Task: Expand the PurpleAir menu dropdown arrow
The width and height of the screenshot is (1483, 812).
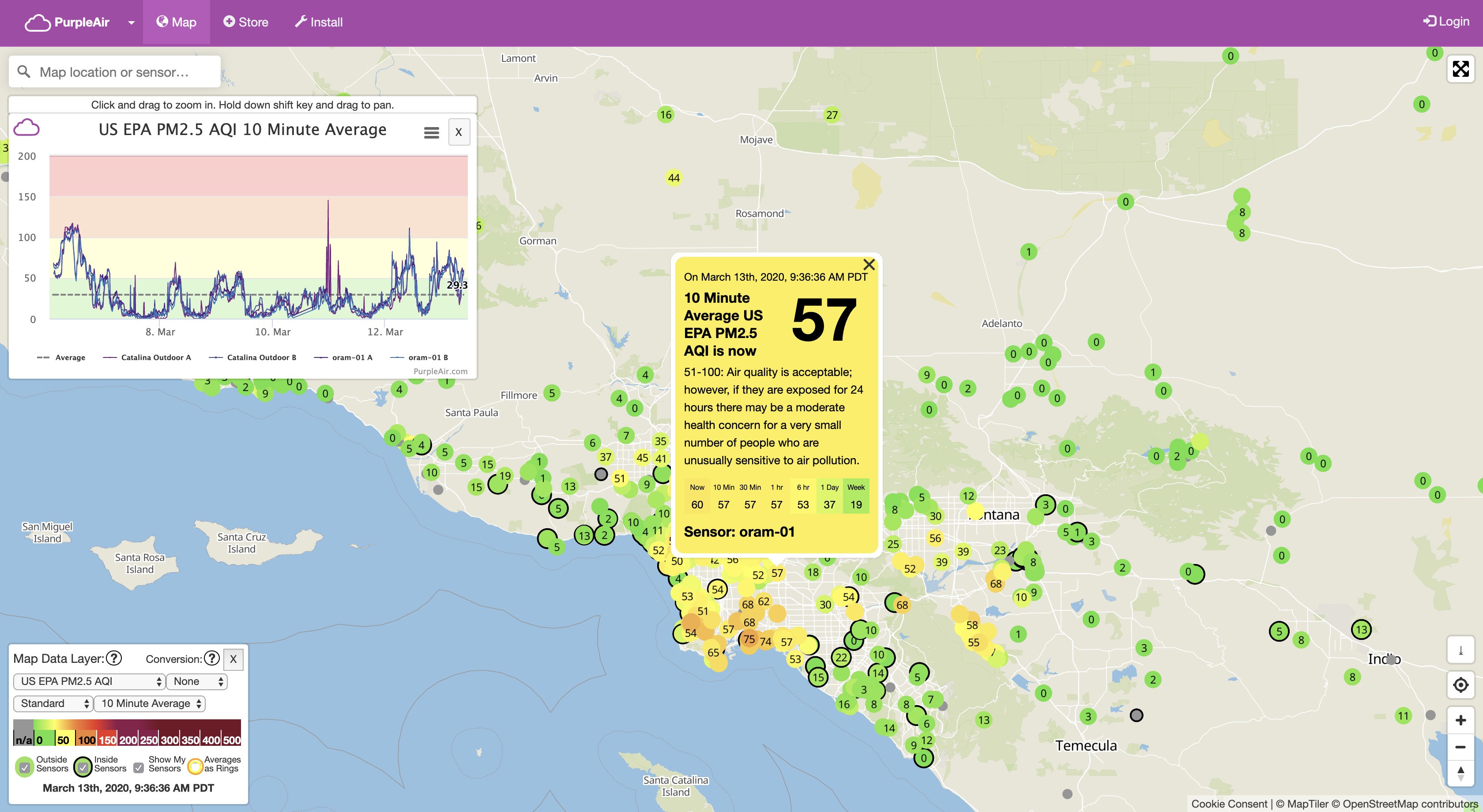Action: click(x=131, y=23)
